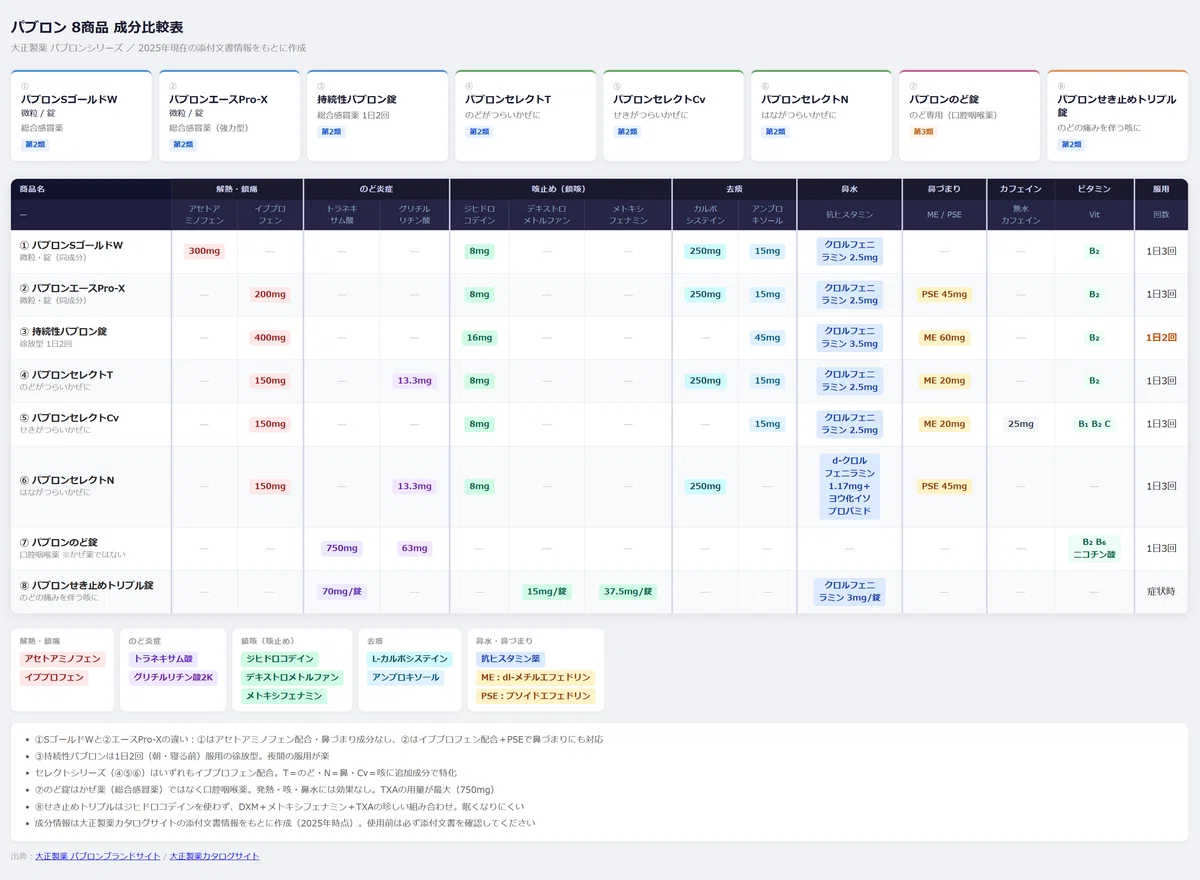The width and height of the screenshot is (1200, 880).
Task: Click the クロルフェニラミン 3mg/錠 cell
Action: coord(849,591)
